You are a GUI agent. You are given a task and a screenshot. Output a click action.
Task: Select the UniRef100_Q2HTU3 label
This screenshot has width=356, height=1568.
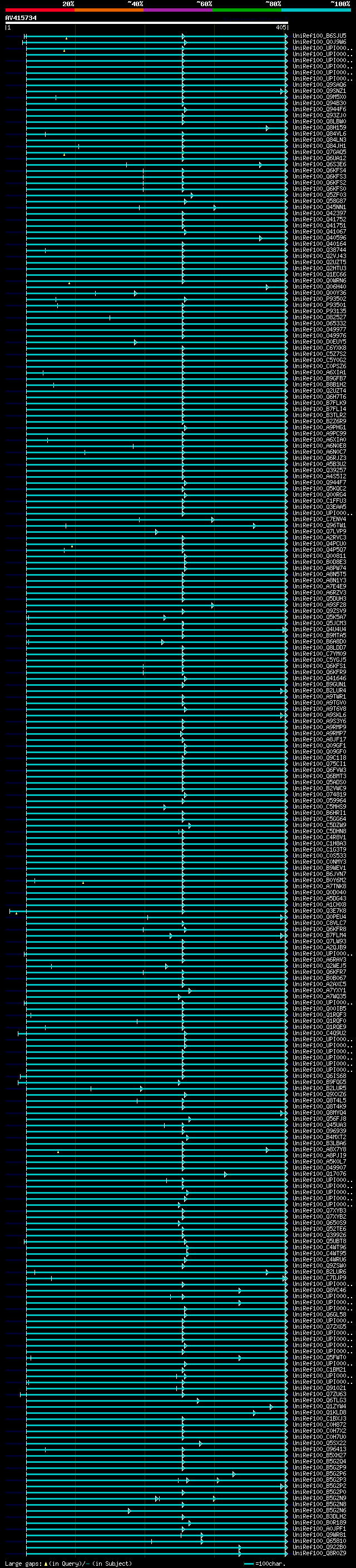pos(319,268)
